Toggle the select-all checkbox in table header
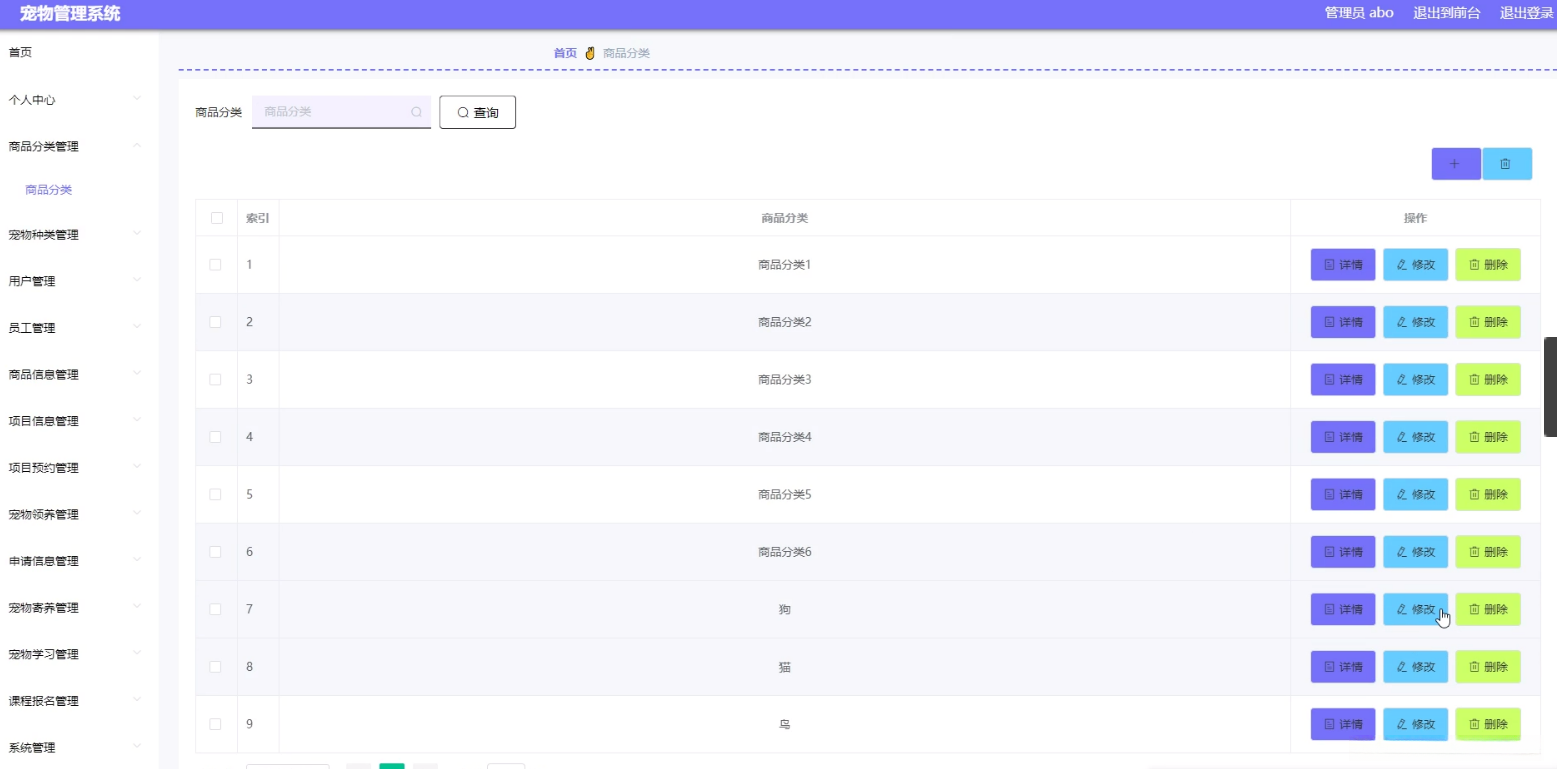 [x=216, y=218]
